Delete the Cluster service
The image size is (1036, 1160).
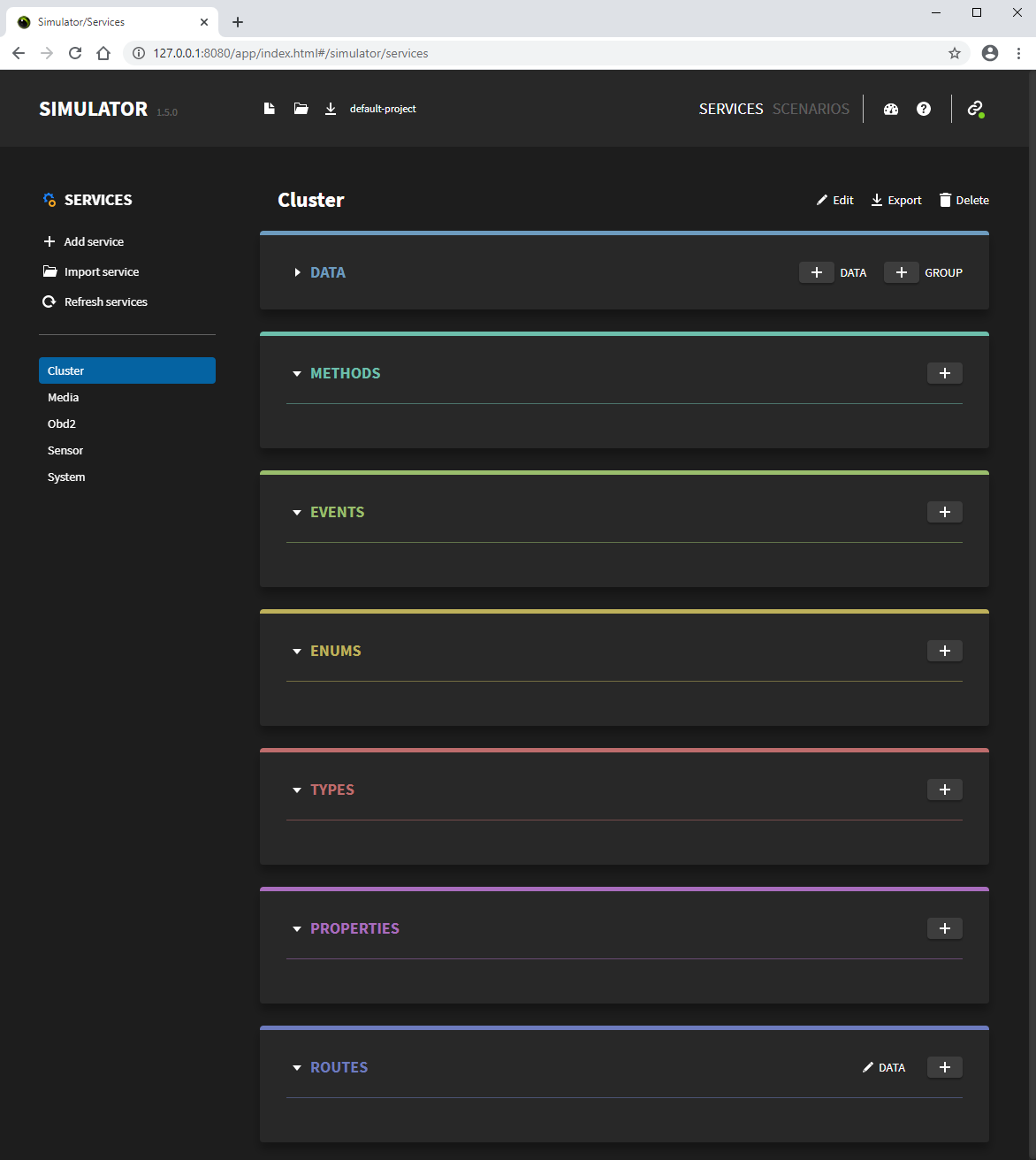(964, 201)
